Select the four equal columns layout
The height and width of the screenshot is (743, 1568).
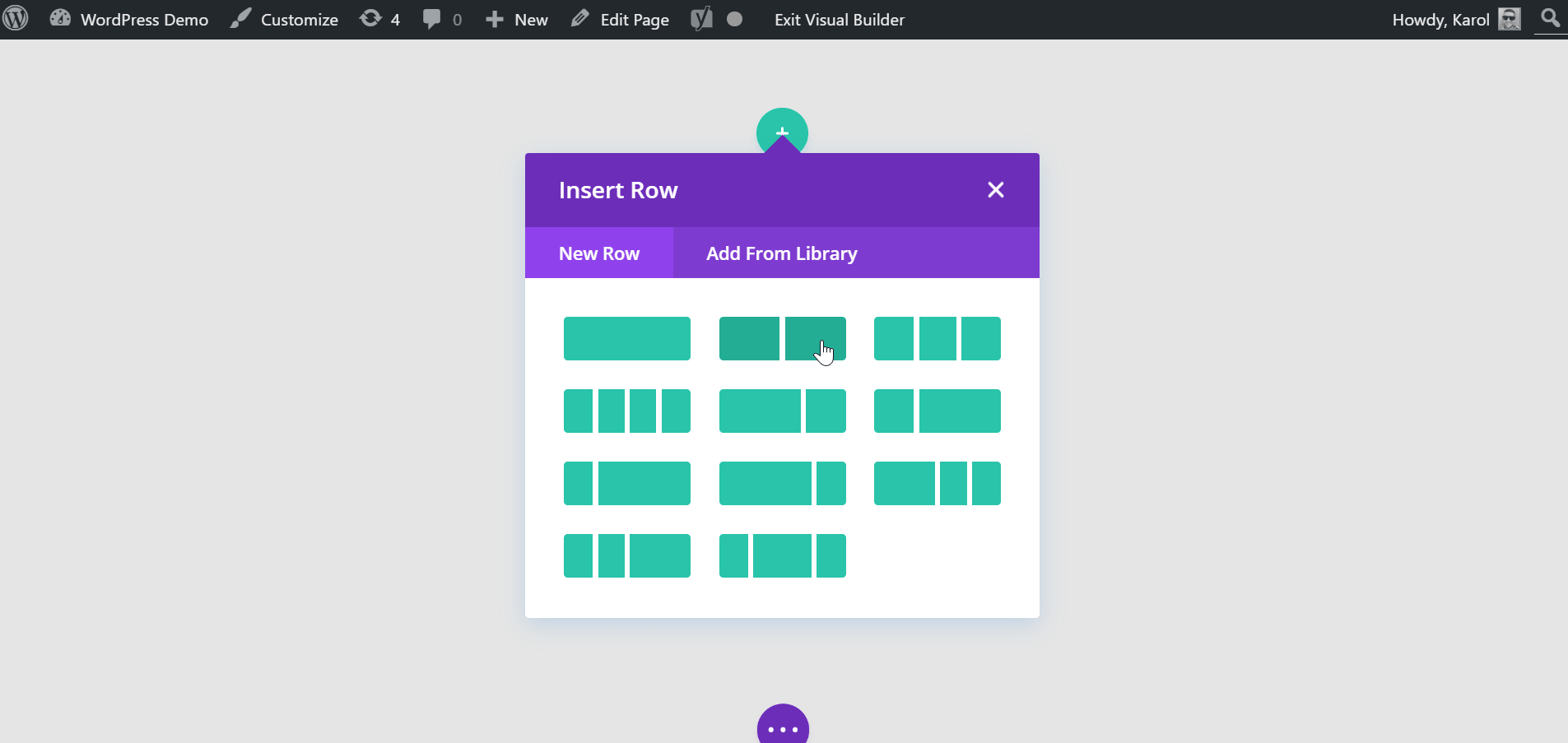(x=626, y=411)
